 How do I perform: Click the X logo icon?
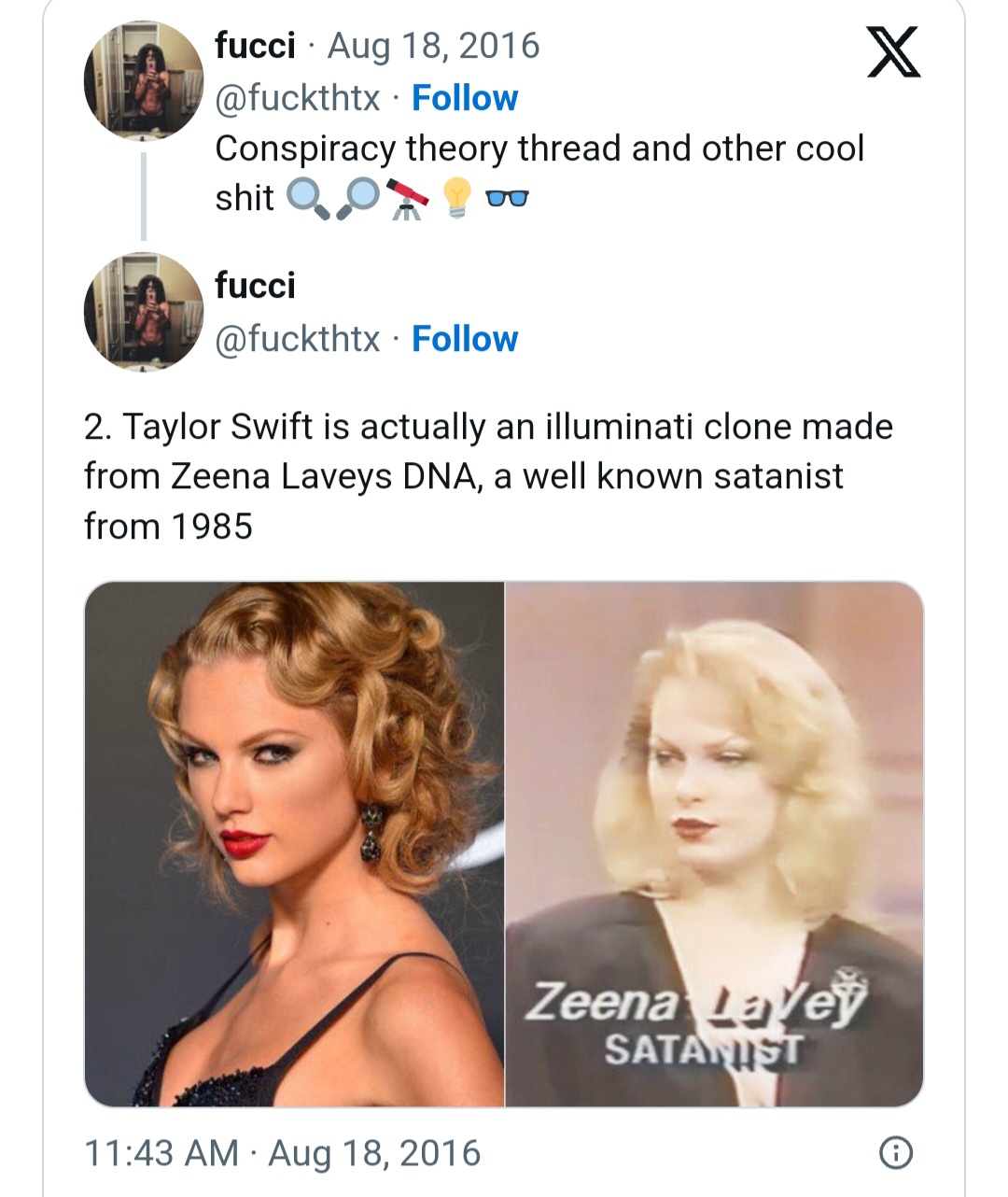(894, 51)
